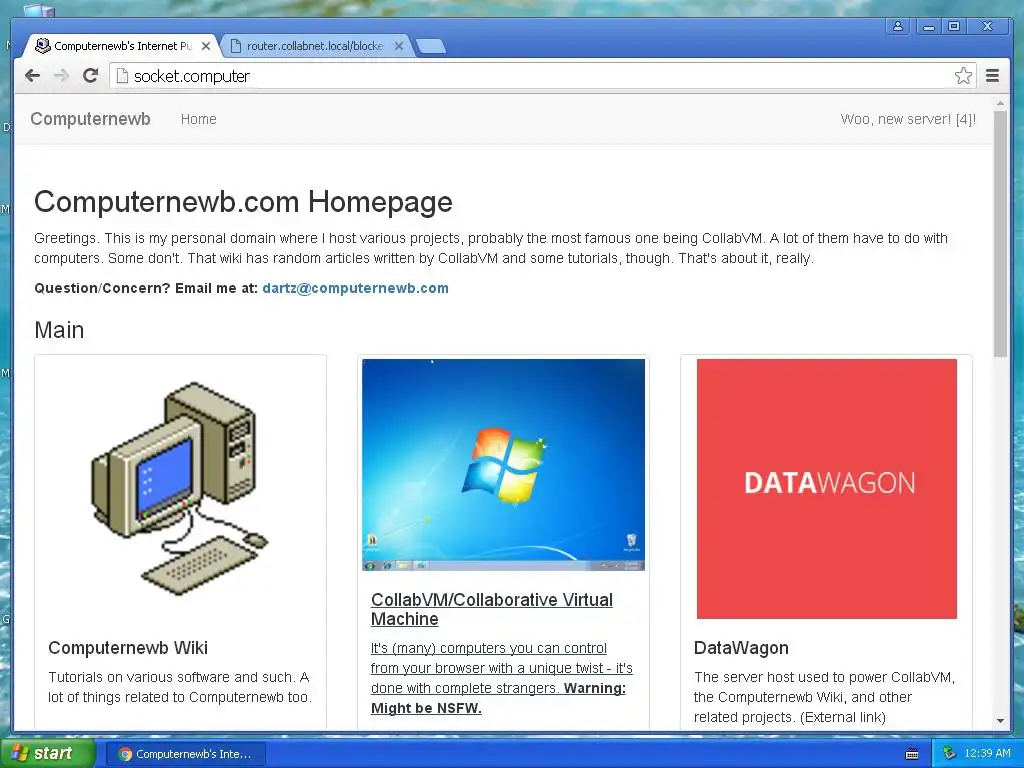Open CollabVM/Collaborative Virtual Machine link
The width and height of the screenshot is (1024, 768).
point(492,609)
